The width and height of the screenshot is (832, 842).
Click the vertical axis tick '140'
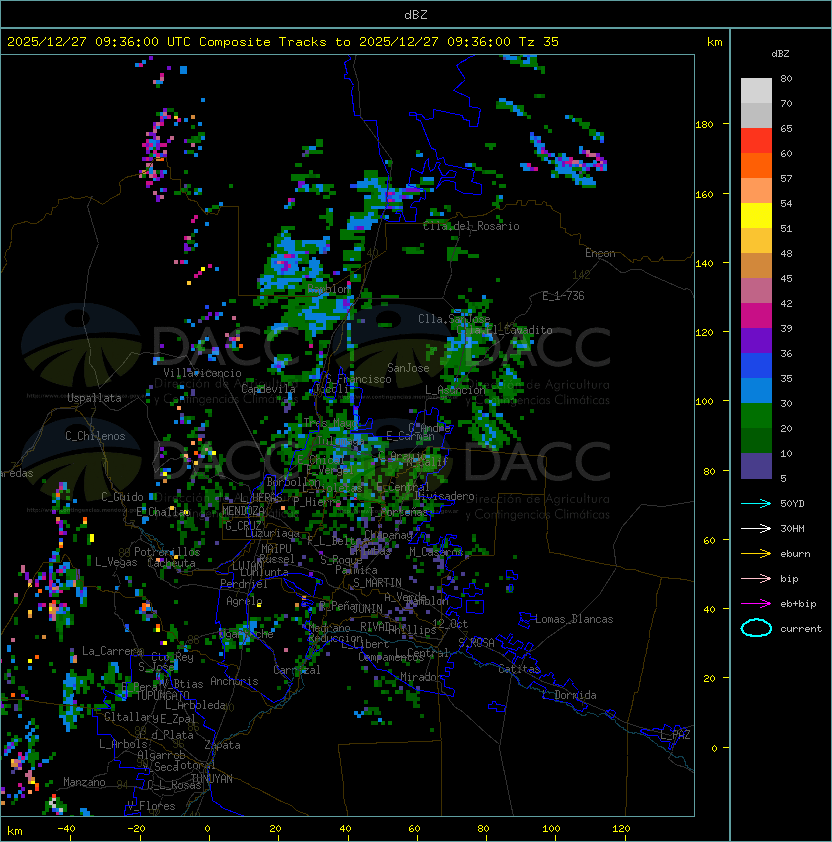tap(704, 263)
